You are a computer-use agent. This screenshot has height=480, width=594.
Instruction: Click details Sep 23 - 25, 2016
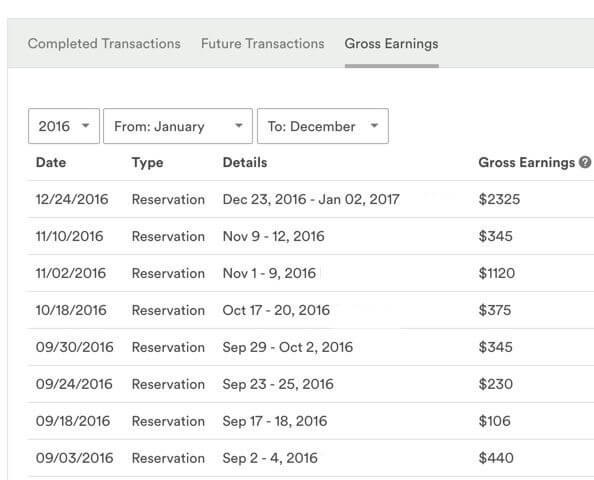point(278,385)
